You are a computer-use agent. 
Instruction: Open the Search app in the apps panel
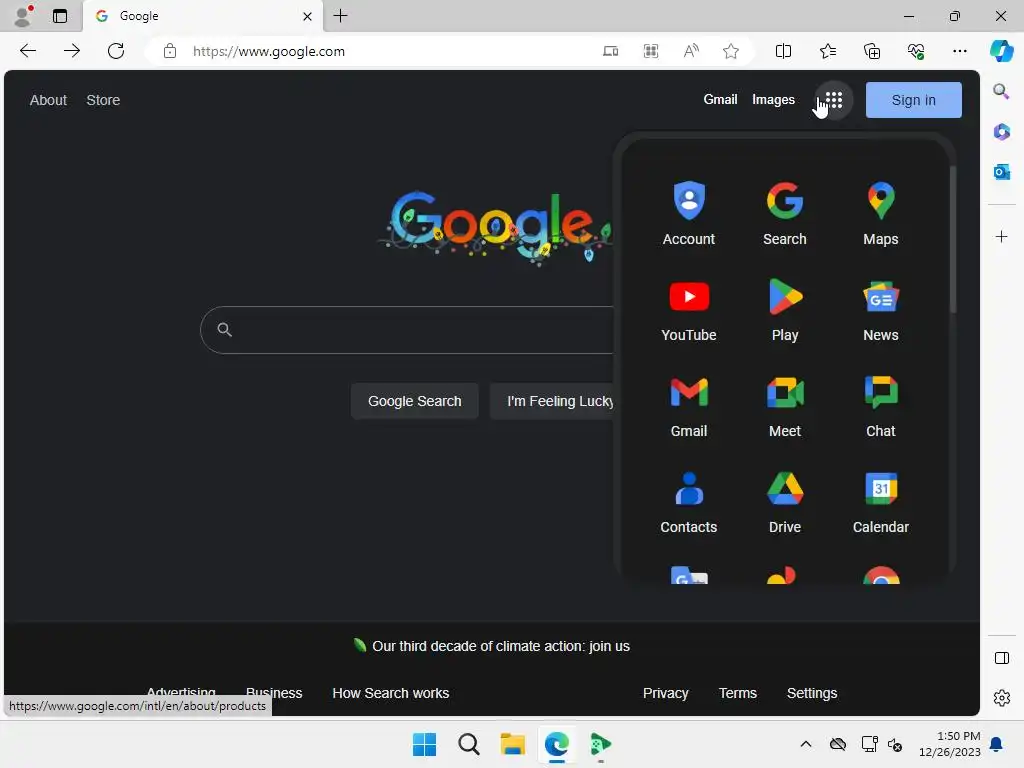pos(784,213)
